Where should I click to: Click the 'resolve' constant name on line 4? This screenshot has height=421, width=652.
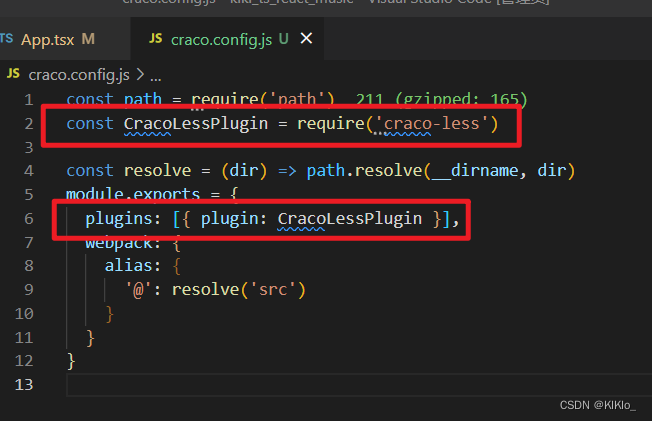click(x=158, y=171)
